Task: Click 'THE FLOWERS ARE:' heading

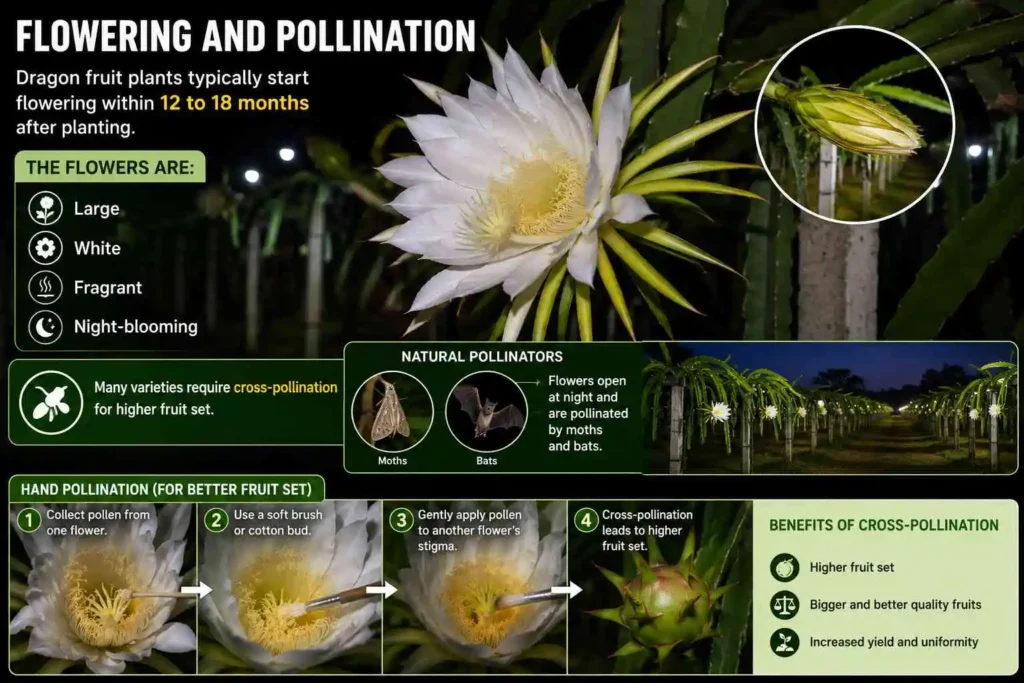Action: (110, 168)
